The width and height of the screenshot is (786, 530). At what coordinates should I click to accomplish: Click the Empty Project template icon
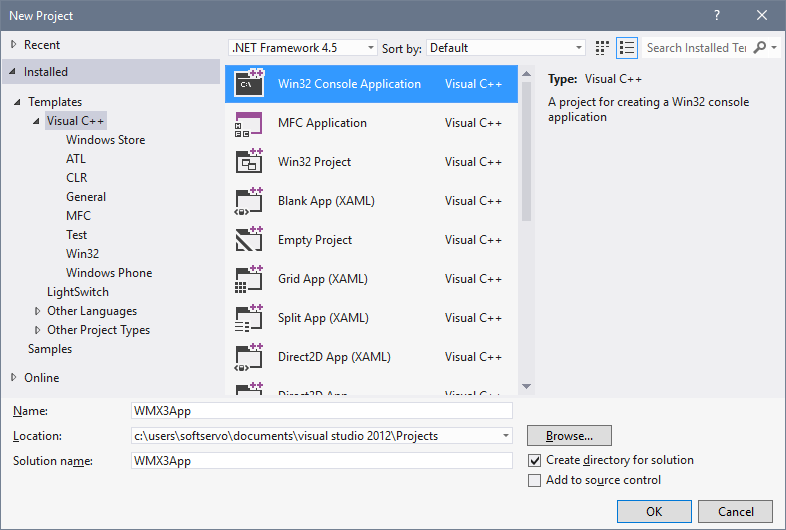coord(249,240)
